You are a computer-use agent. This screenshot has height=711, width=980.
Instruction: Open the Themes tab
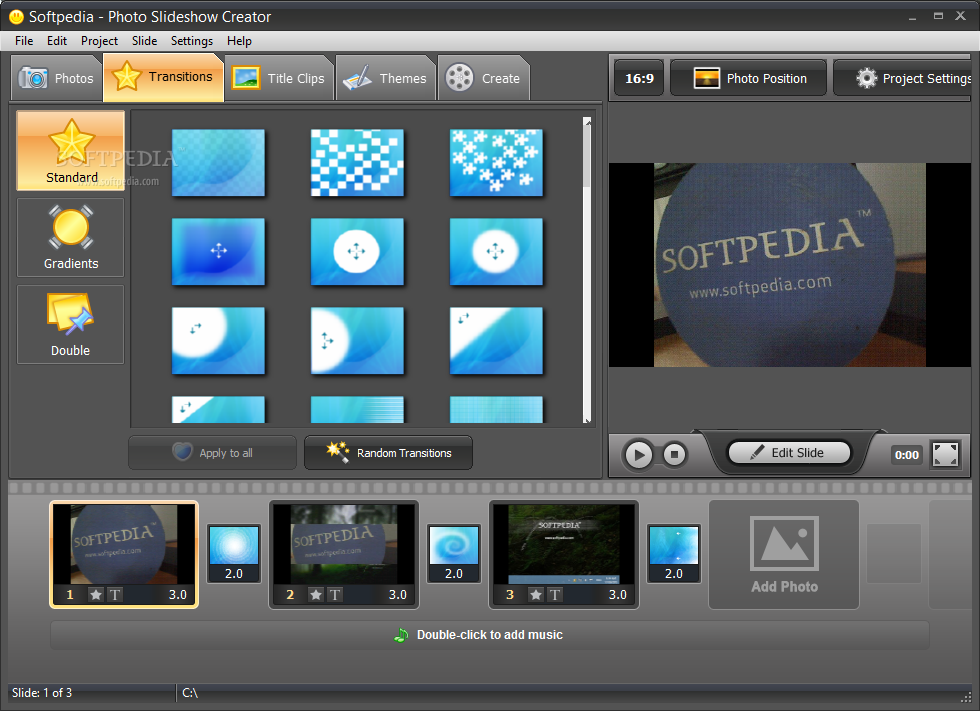(386, 78)
